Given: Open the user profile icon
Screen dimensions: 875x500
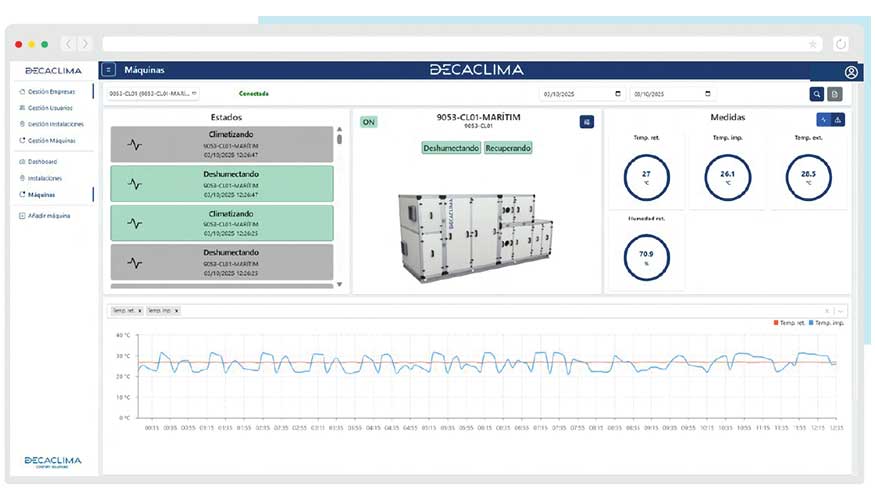Looking at the screenshot, I should [x=850, y=72].
